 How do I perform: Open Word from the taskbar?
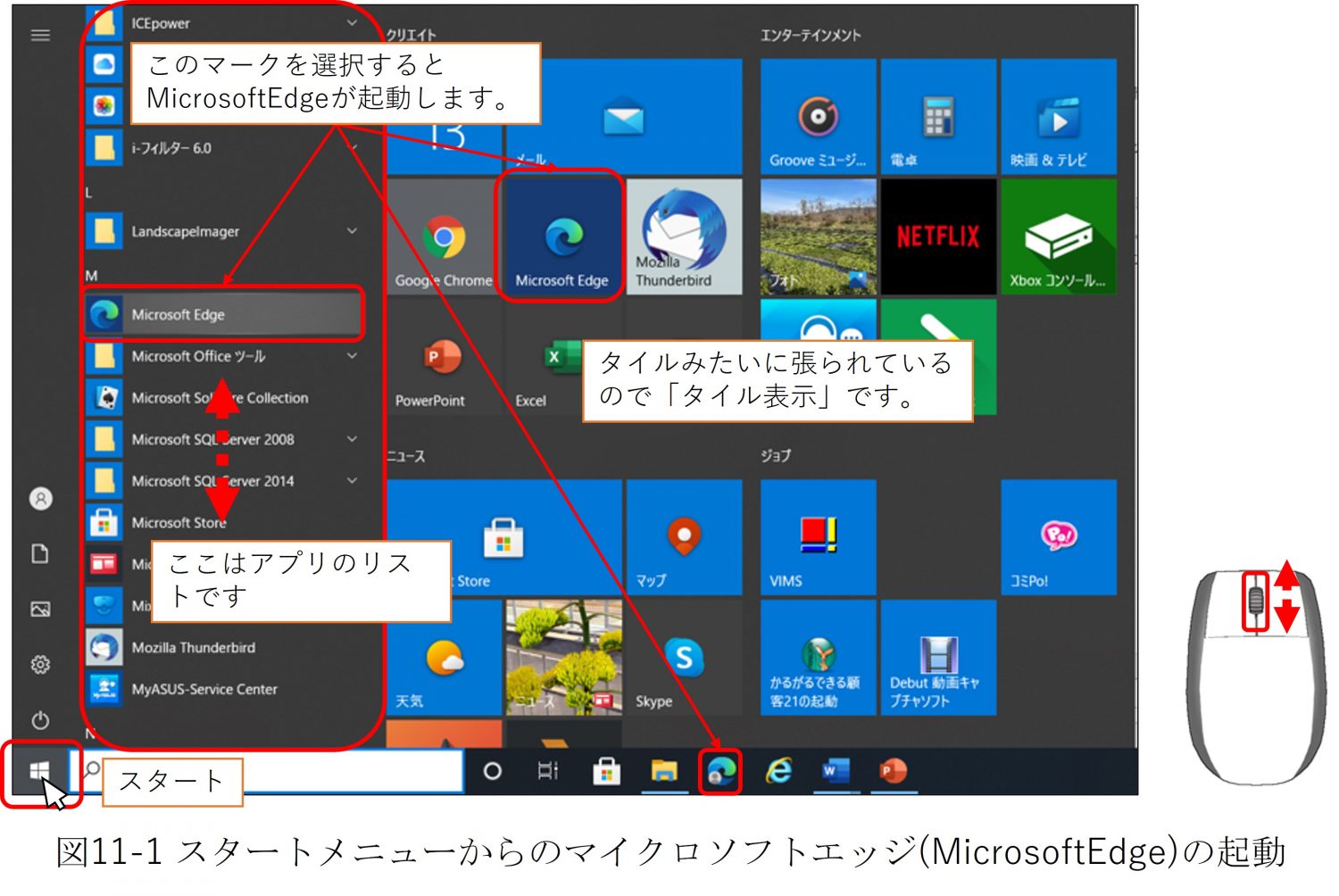pyautogui.click(x=836, y=771)
